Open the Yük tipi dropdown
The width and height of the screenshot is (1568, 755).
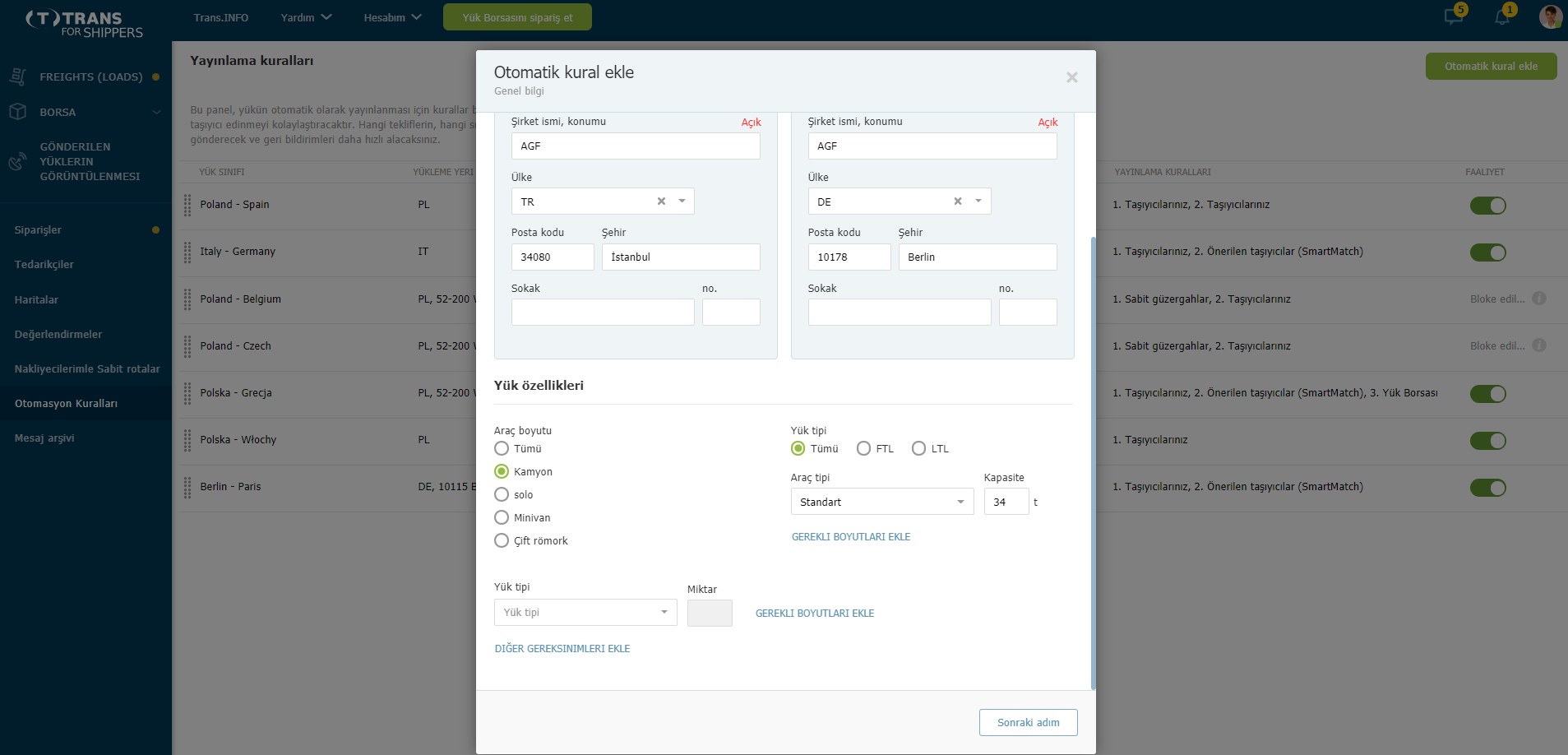click(585, 613)
